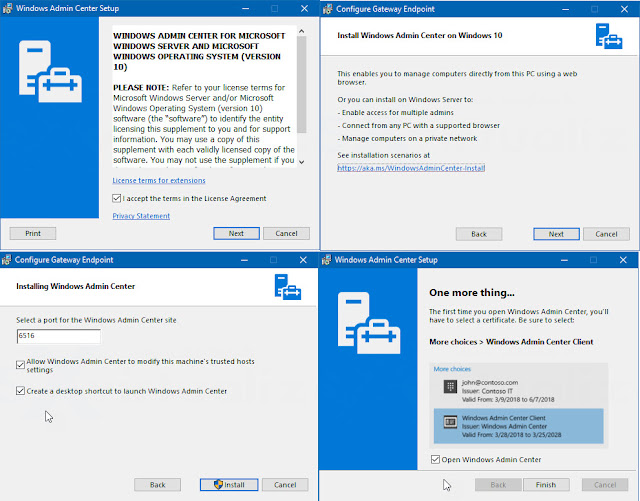
Task: Minimize One more thing setup window
Action: [x=564, y=260]
